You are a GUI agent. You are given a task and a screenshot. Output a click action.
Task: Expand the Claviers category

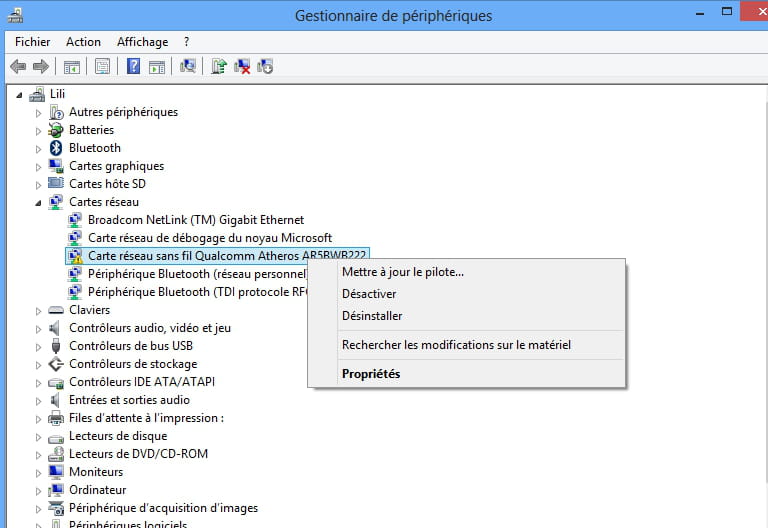pyautogui.click(x=39, y=310)
